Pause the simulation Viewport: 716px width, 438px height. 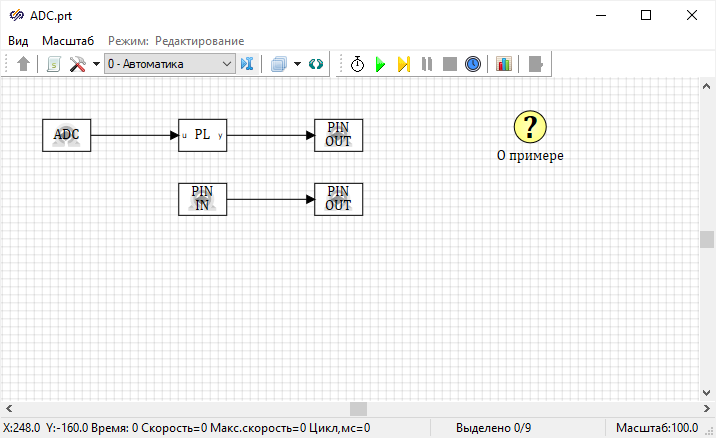point(427,64)
